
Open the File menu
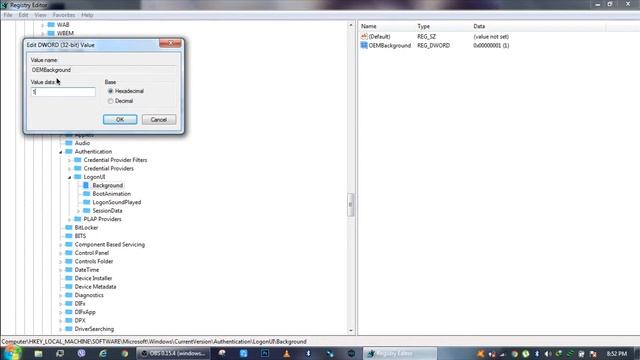click(x=8, y=15)
